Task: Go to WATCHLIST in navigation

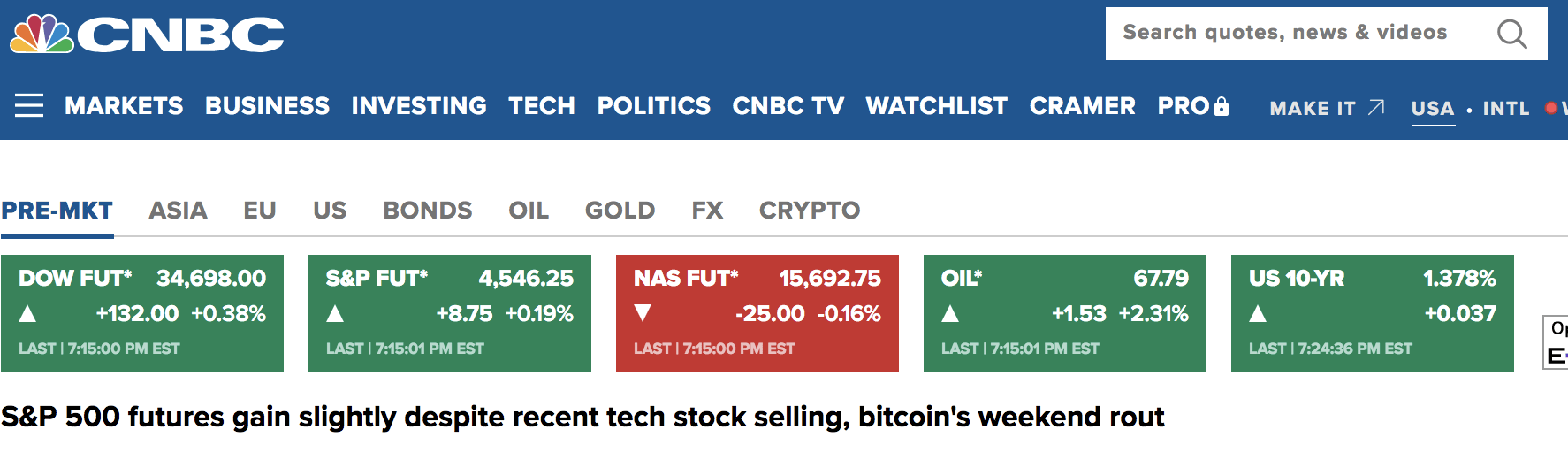Action: pyautogui.click(x=937, y=106)
